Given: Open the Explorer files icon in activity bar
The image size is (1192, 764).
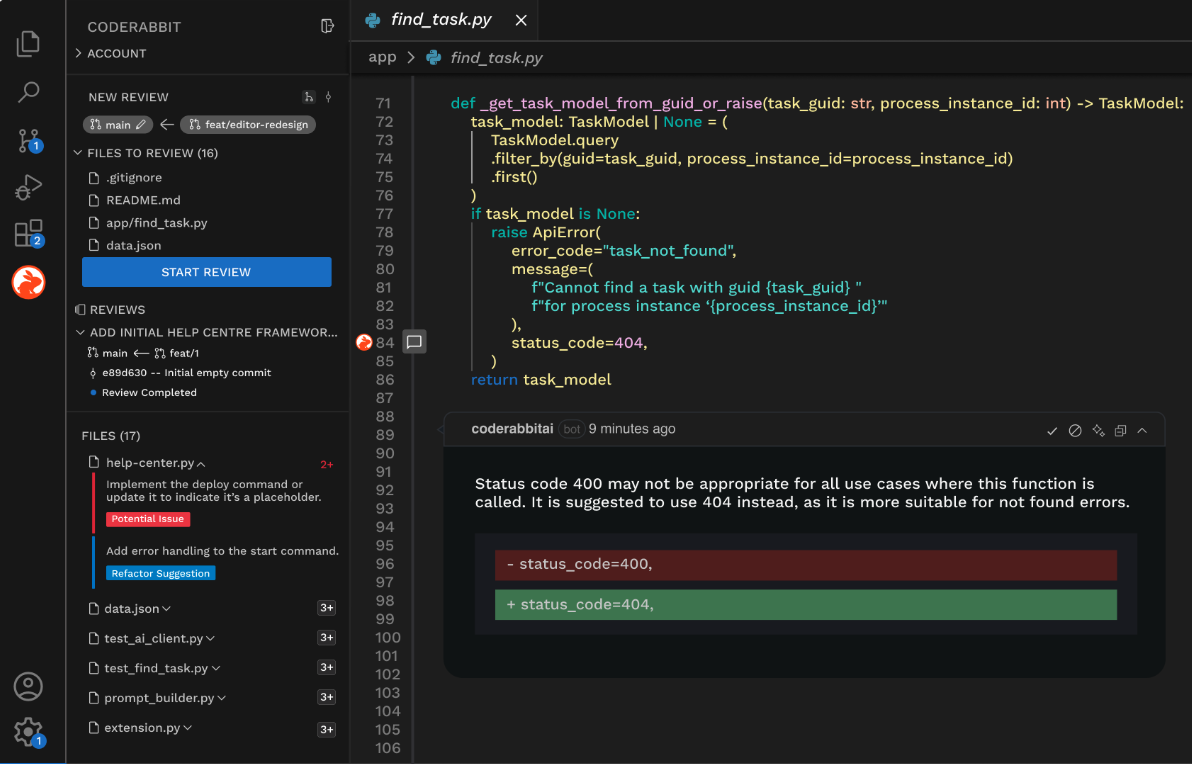Looking at the screenshot, I should 28,43.
